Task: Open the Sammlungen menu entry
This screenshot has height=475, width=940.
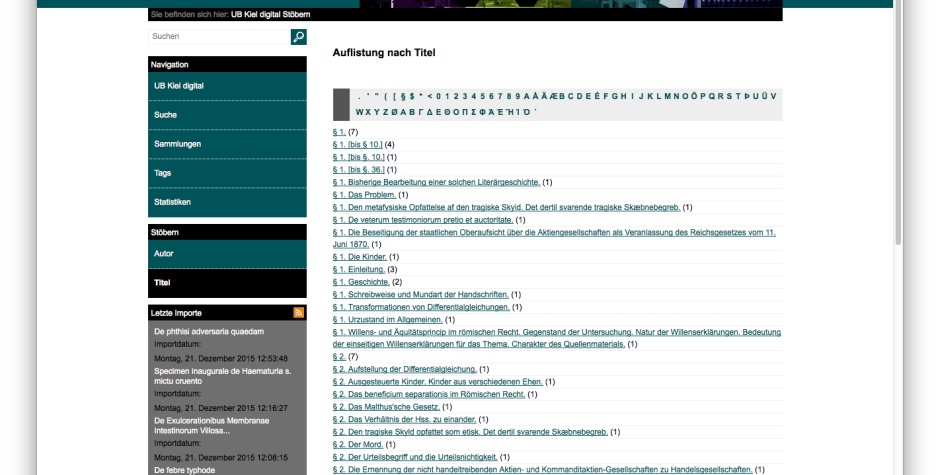Action: point(227,144)
